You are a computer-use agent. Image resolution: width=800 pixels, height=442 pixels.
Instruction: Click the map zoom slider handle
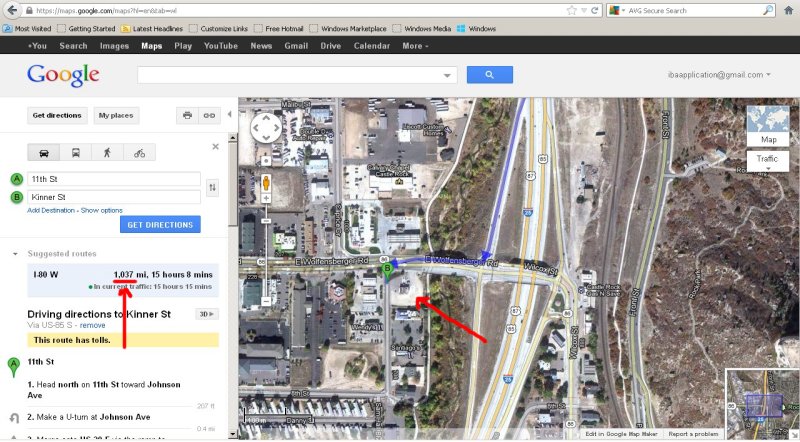click(266, 221)
